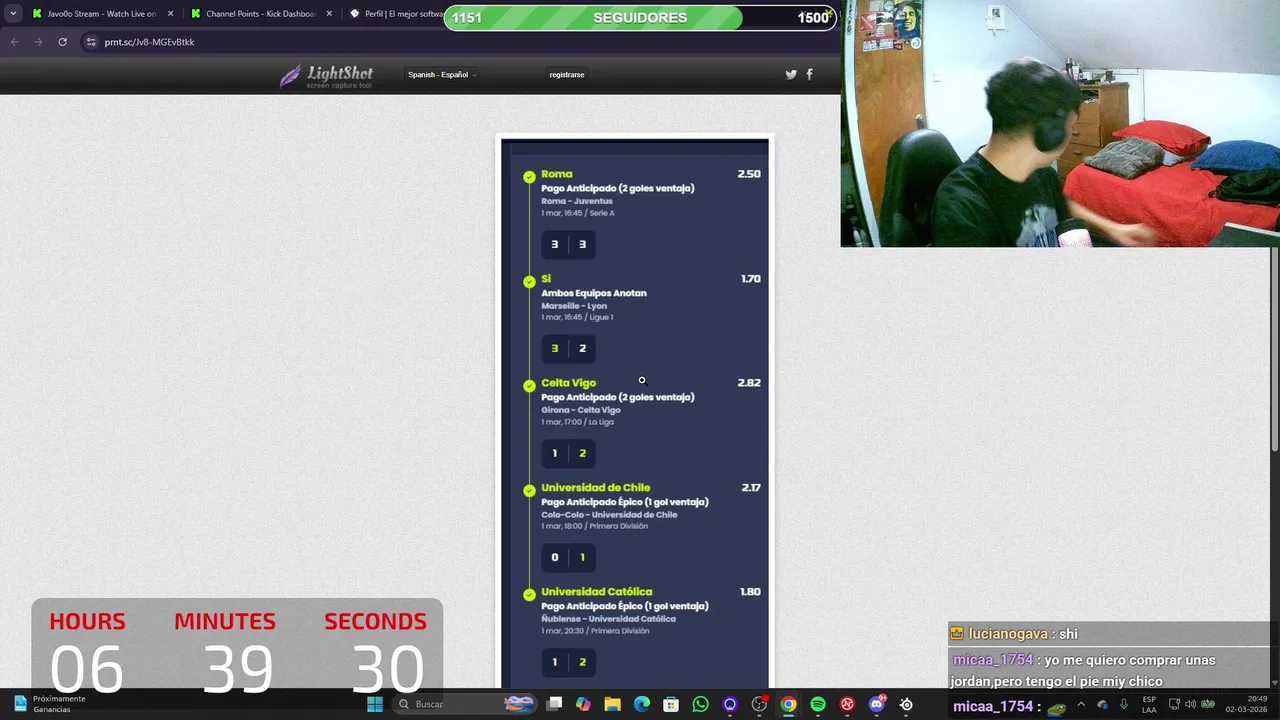
Task: Click the Roma - Juventus 3-3 score box
Action: pyautogui.click(x=568, y=244)
